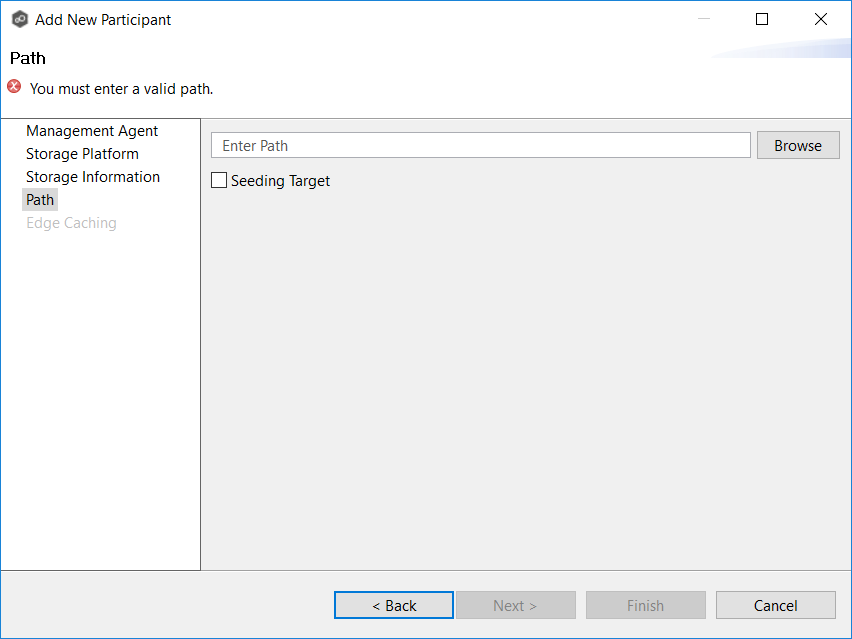Go to the Management Agent step
The image size is (852, 639).
[x=92, y=131]
